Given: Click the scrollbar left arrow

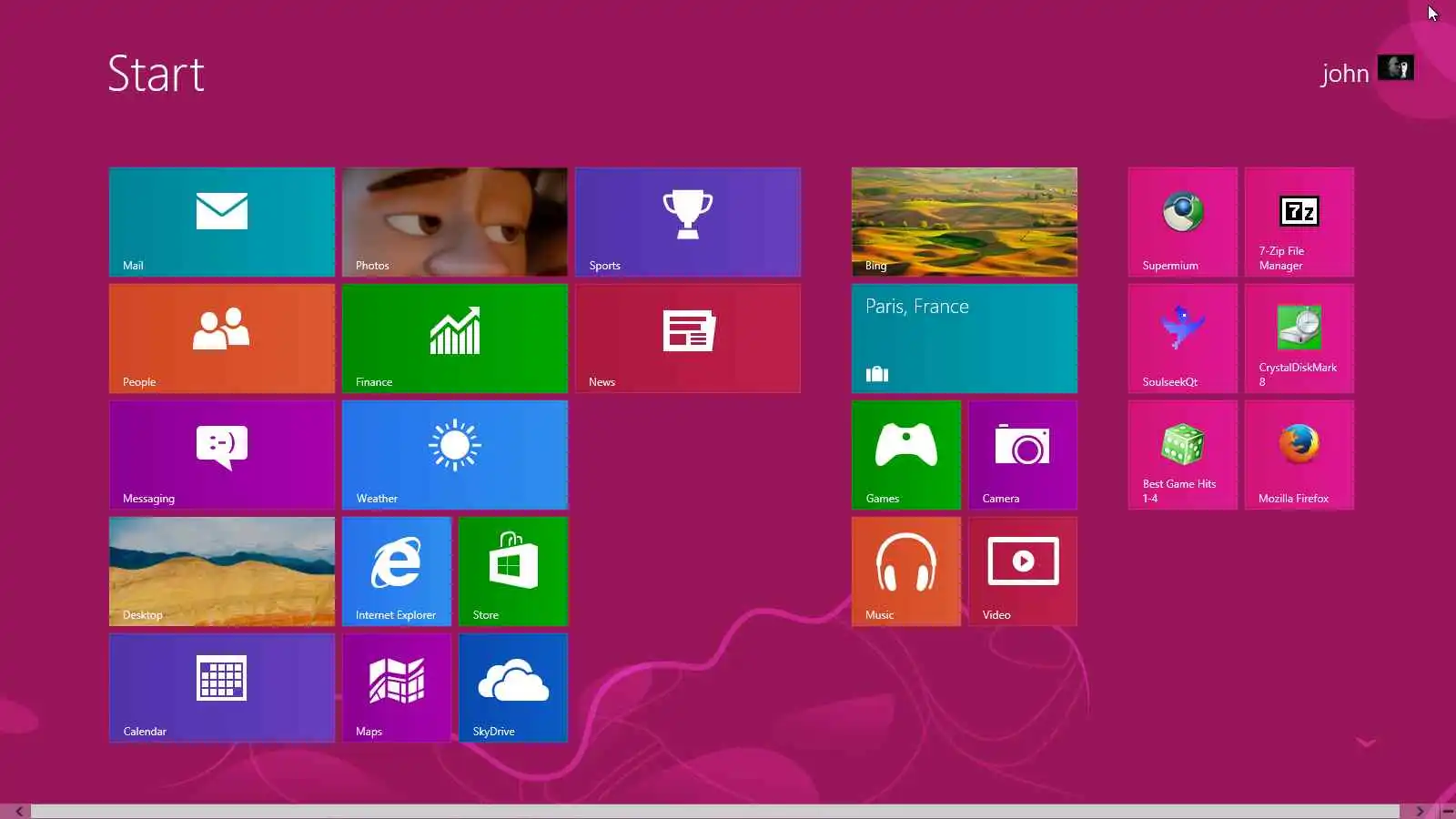Looking at the screenshot, I should (18, 811).
